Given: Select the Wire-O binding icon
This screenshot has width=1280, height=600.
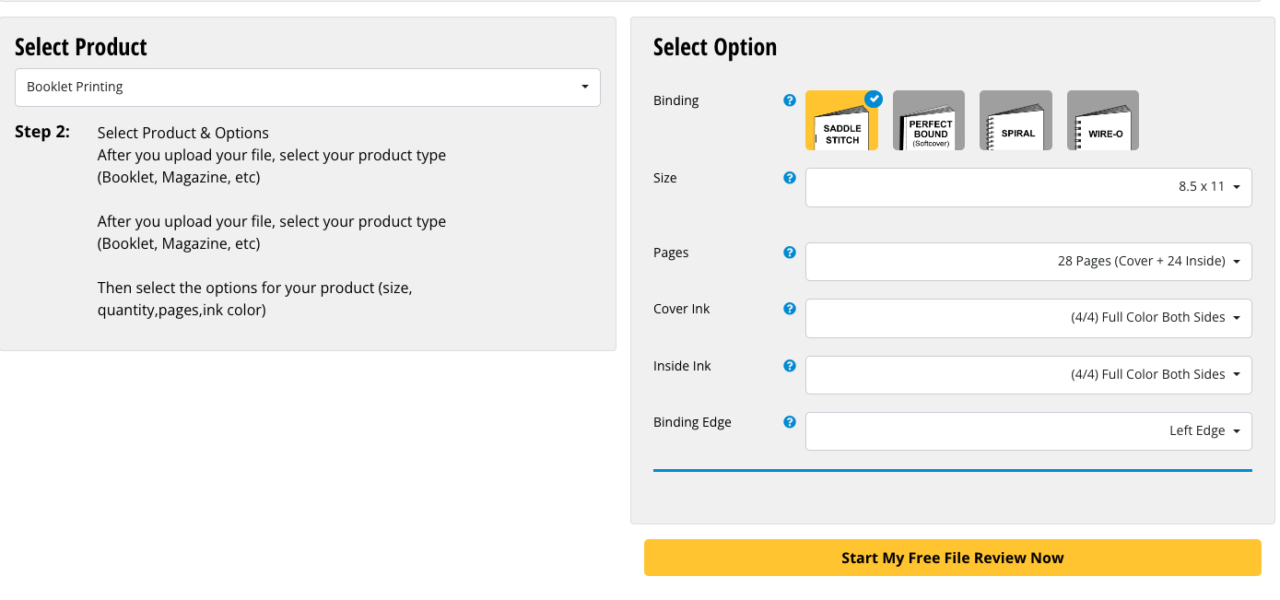Looking at the screenshot, I should click(1103, 121).
